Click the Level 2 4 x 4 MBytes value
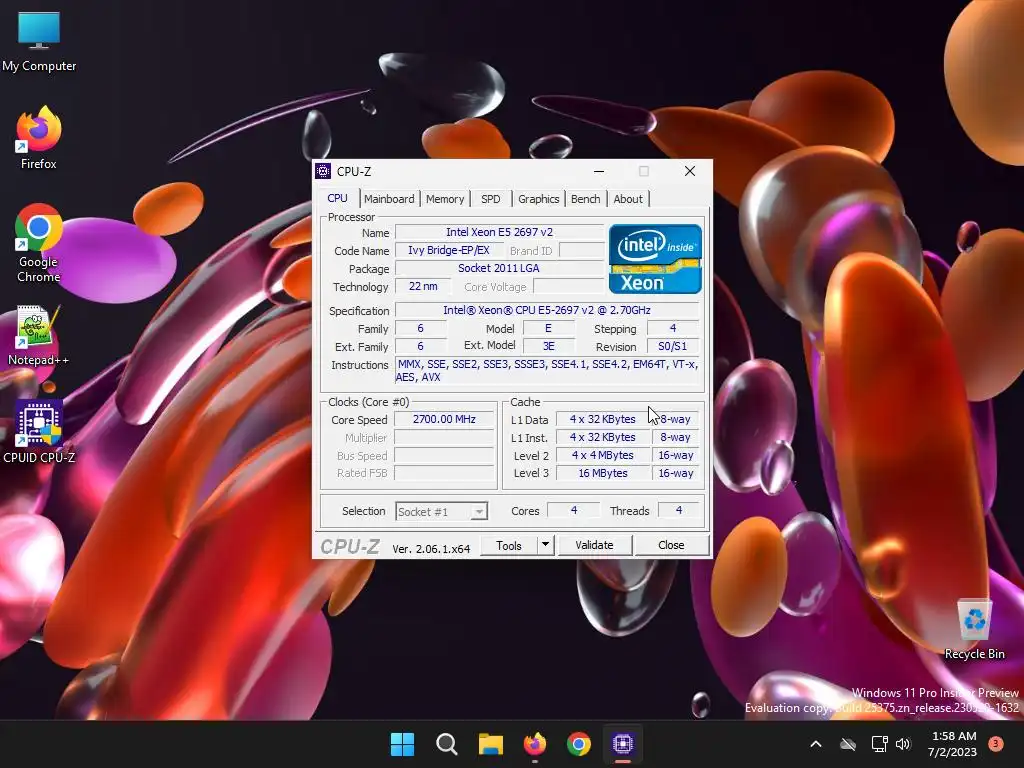1024x768 pixels. tap(602, 455)
